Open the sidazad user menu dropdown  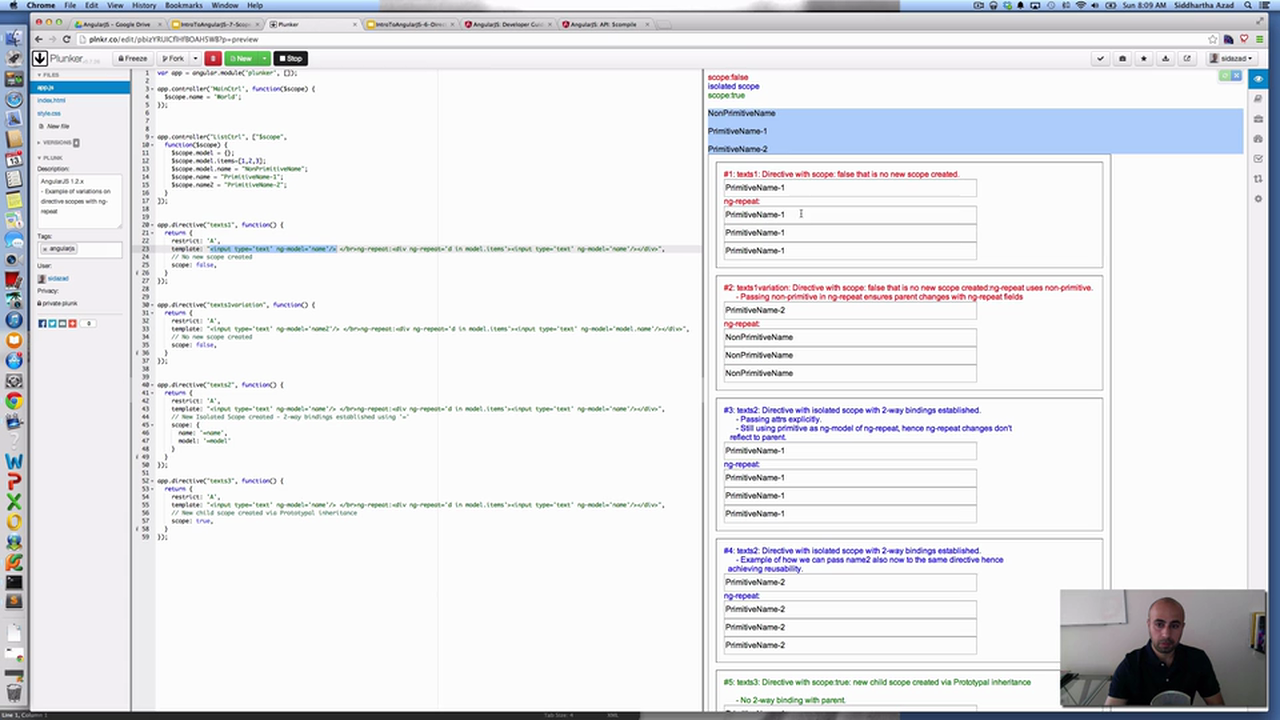pos(1232,59)
